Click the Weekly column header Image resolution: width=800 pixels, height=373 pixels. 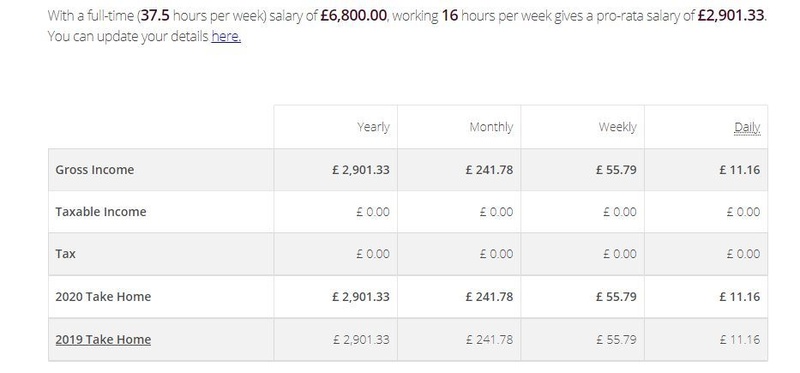(x=617, y=127)
